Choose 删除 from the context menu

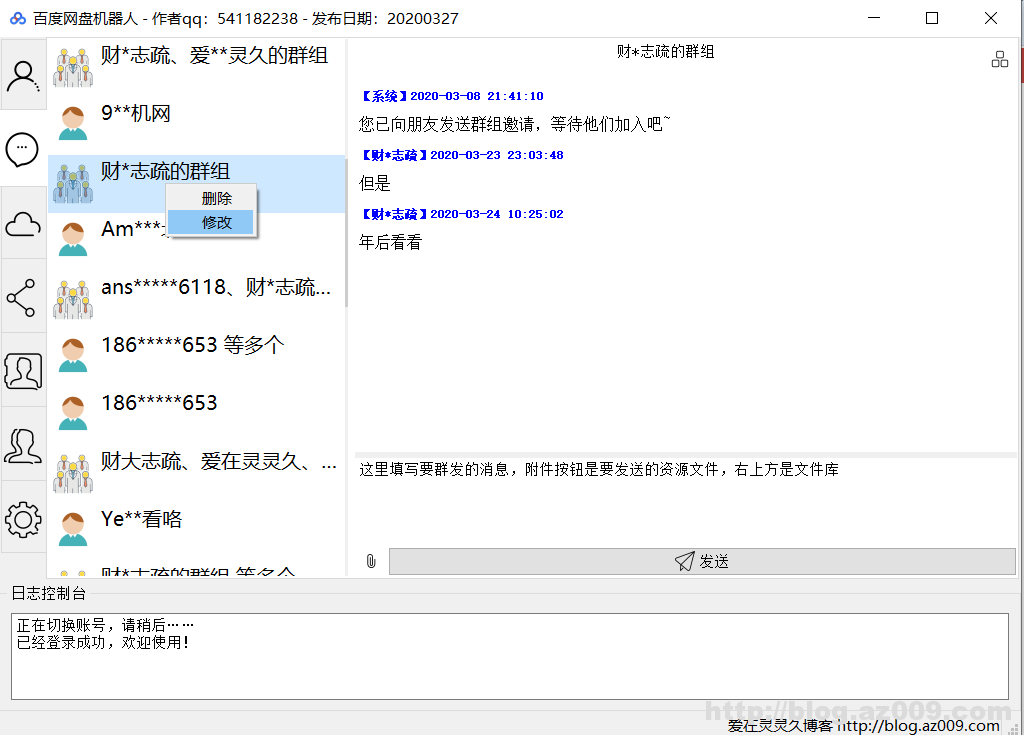click(216, 198)
